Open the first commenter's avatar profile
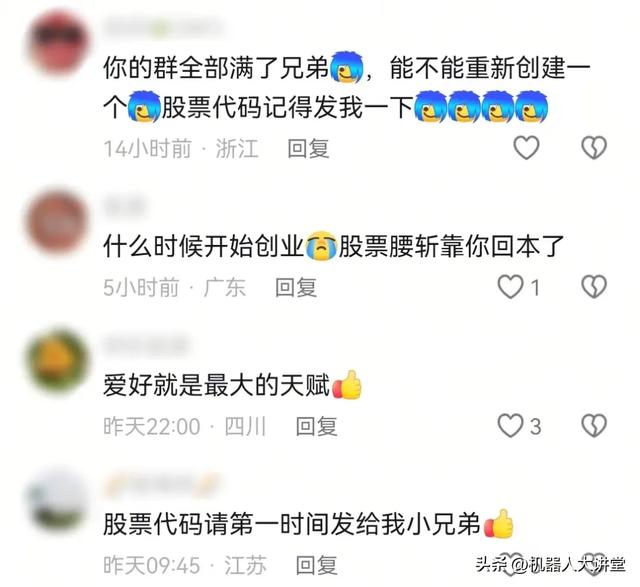The image size is (640, 587). [x=57, y=44]
